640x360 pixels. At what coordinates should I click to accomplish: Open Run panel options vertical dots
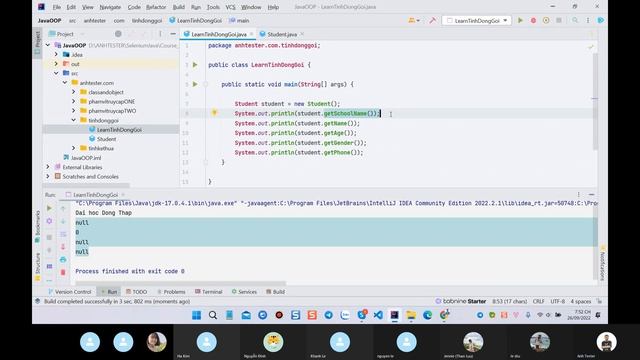coord(578,195)
